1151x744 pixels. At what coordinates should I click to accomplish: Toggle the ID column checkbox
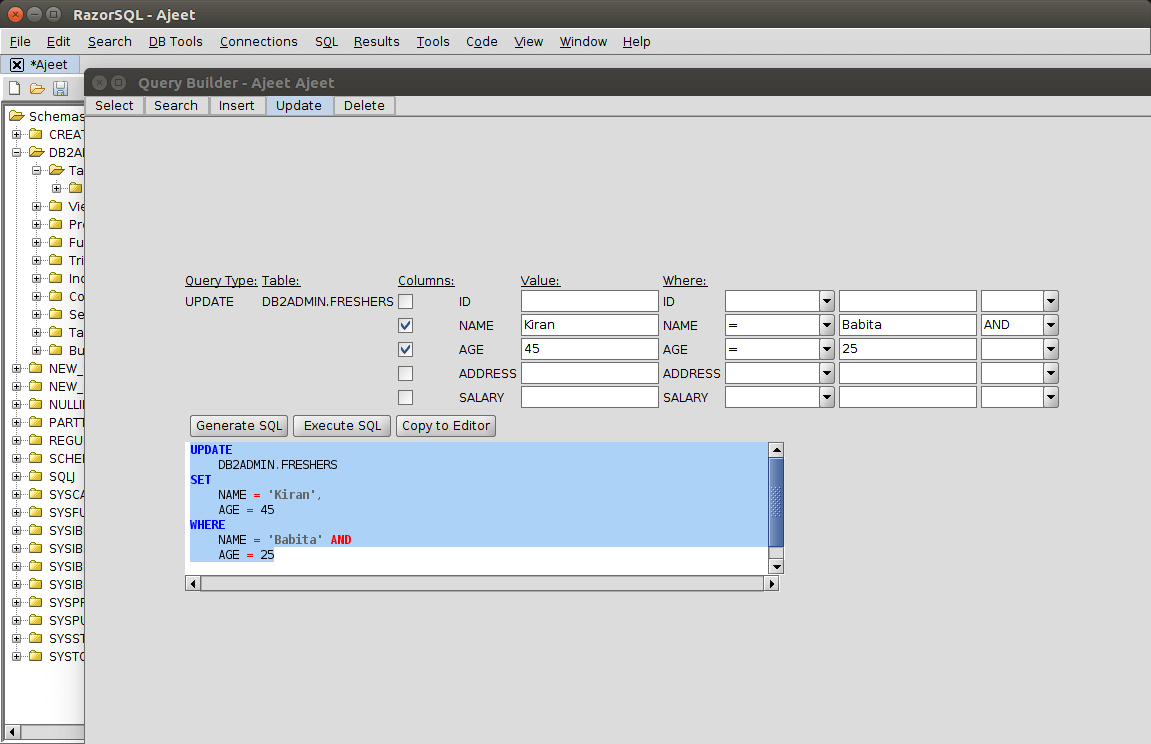(405, 302)
